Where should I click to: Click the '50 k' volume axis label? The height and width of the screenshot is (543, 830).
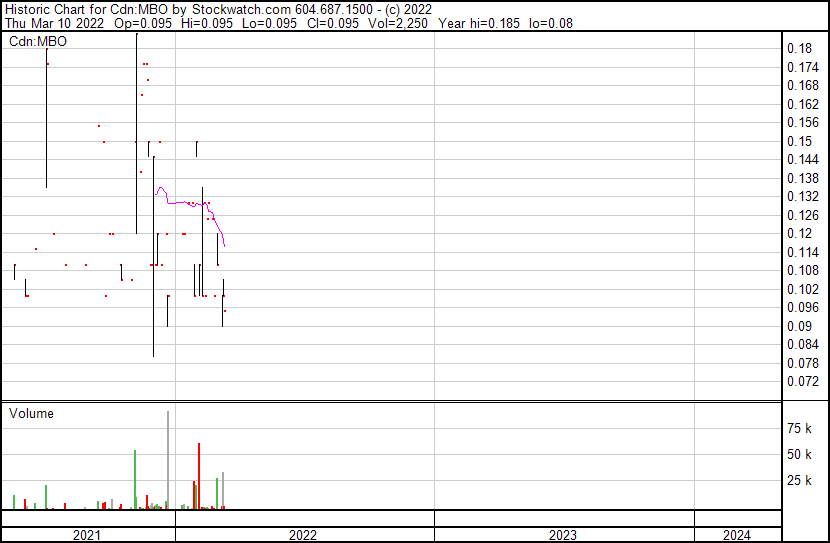click(799, 454)
